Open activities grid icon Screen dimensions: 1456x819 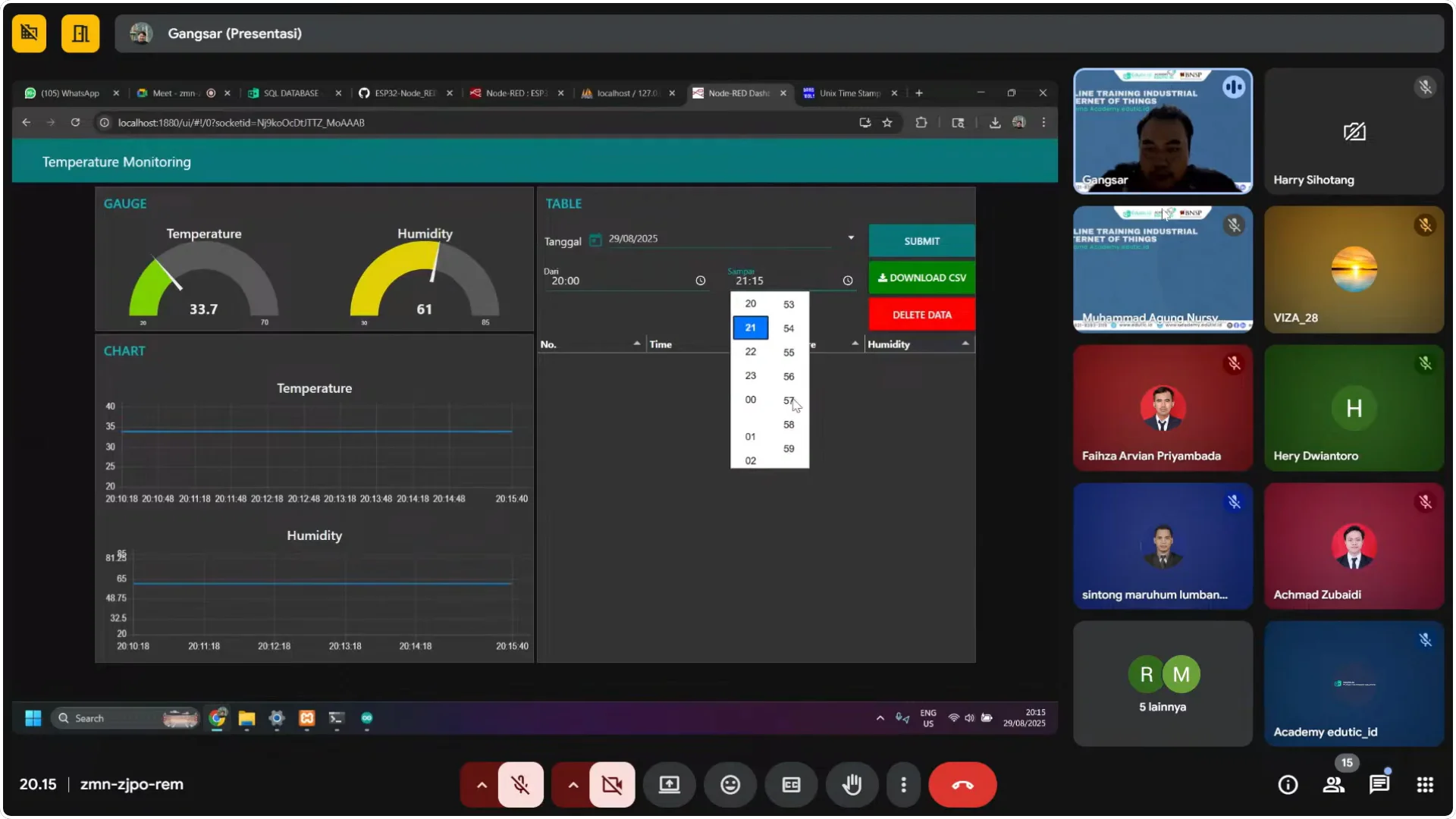coord(1425,785)
